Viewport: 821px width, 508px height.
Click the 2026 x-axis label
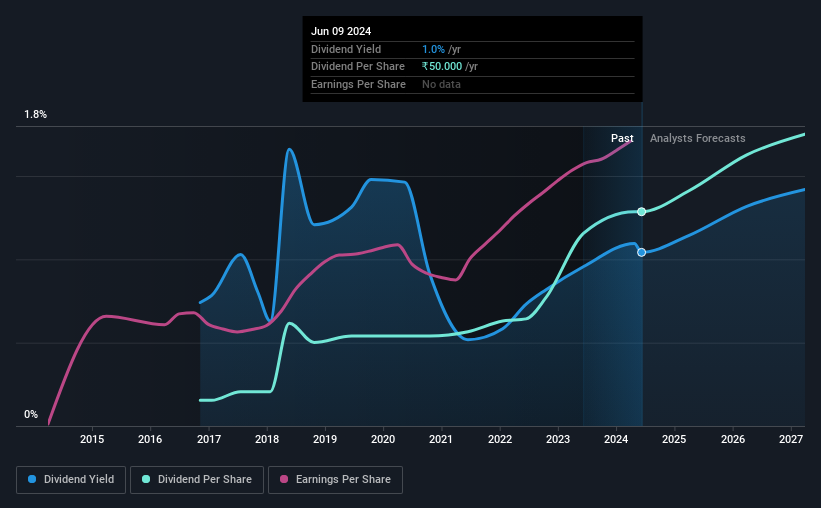[733, 439]
